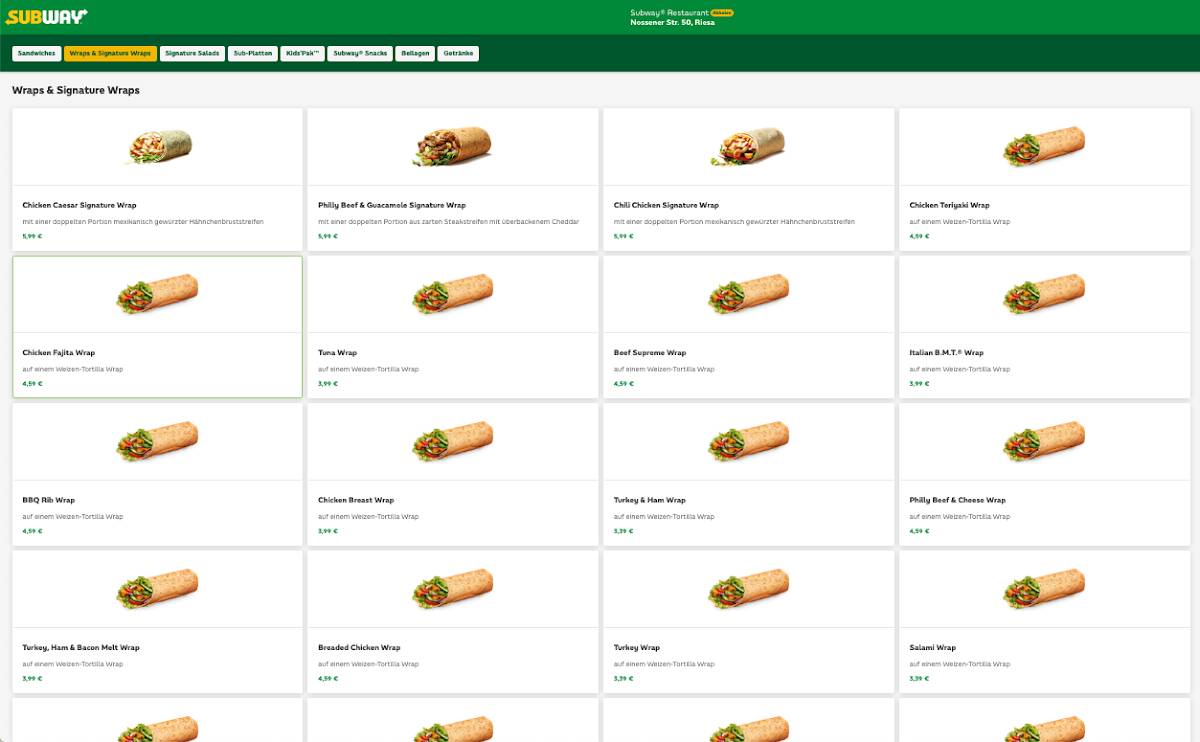Click the 3,99 € price of Italian B.M.T. Wrap
Image resolution: width=1200 pixels, height=742 pixels.
pyautogui.click(x=920, y=384)
